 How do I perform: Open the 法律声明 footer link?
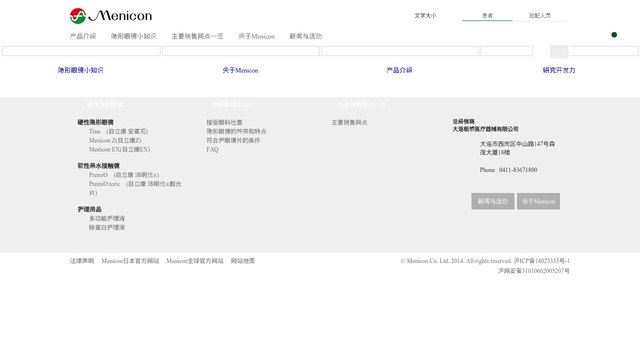[82, 261]
